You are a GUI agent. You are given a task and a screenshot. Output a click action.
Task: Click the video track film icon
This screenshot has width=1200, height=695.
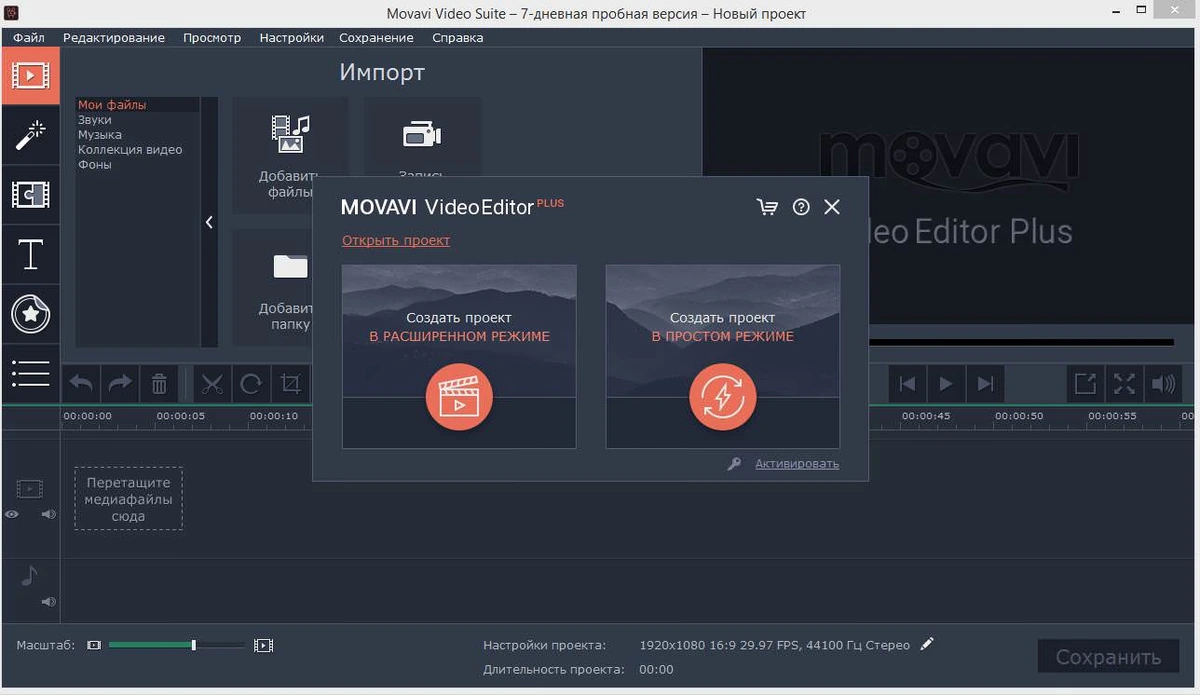point(29,489)
